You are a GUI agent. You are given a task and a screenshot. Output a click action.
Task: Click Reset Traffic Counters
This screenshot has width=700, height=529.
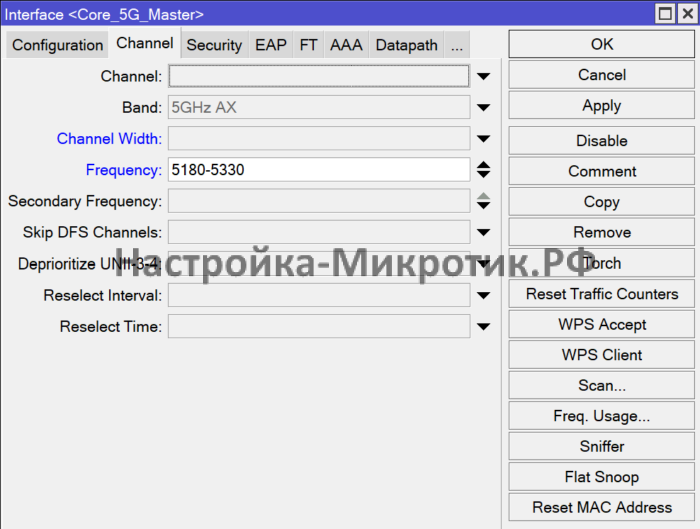(602, 294)
